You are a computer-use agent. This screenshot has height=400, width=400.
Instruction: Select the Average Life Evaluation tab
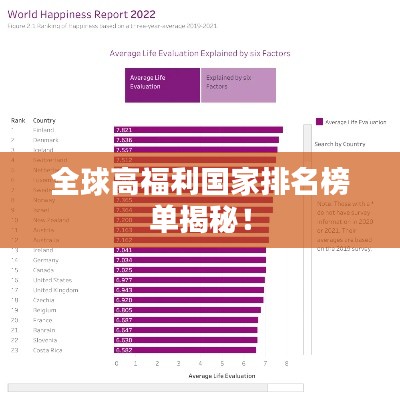point(162,85)
